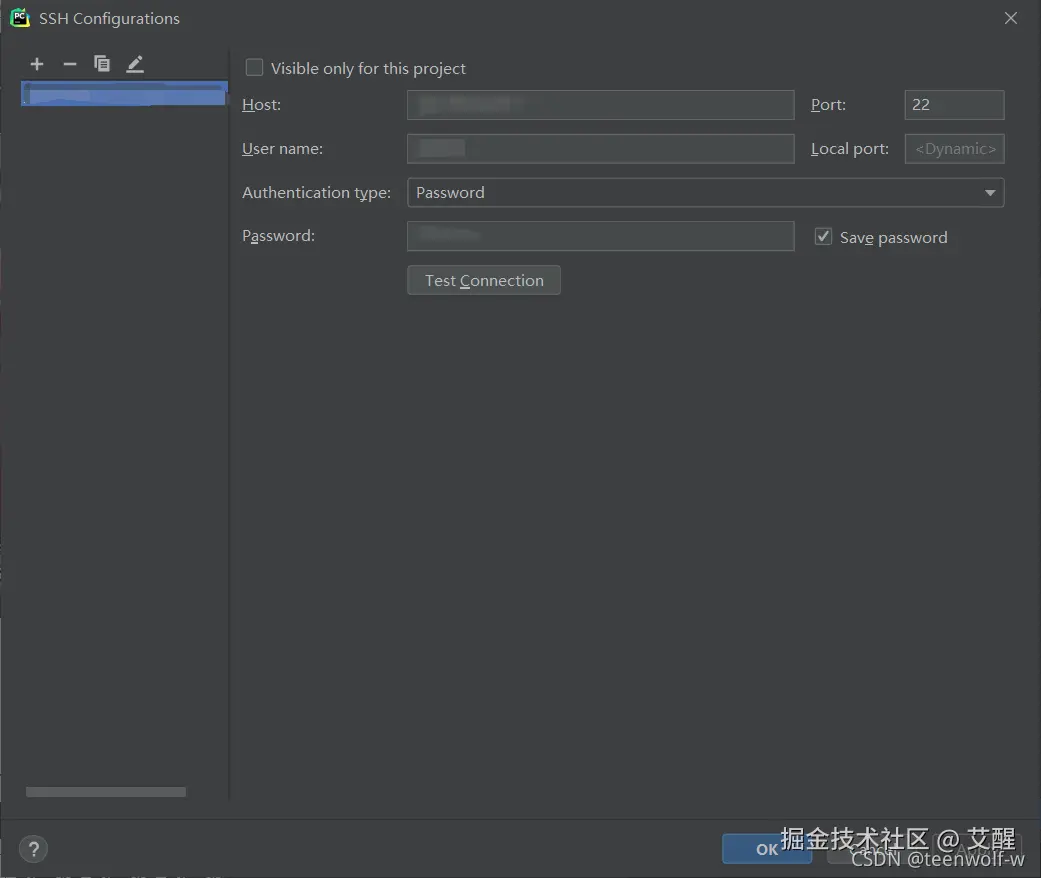This screenshot has height=878, width=1041.
Task: Click the Test Connection button
Action: pyautogui.click(x=483, y=280)
